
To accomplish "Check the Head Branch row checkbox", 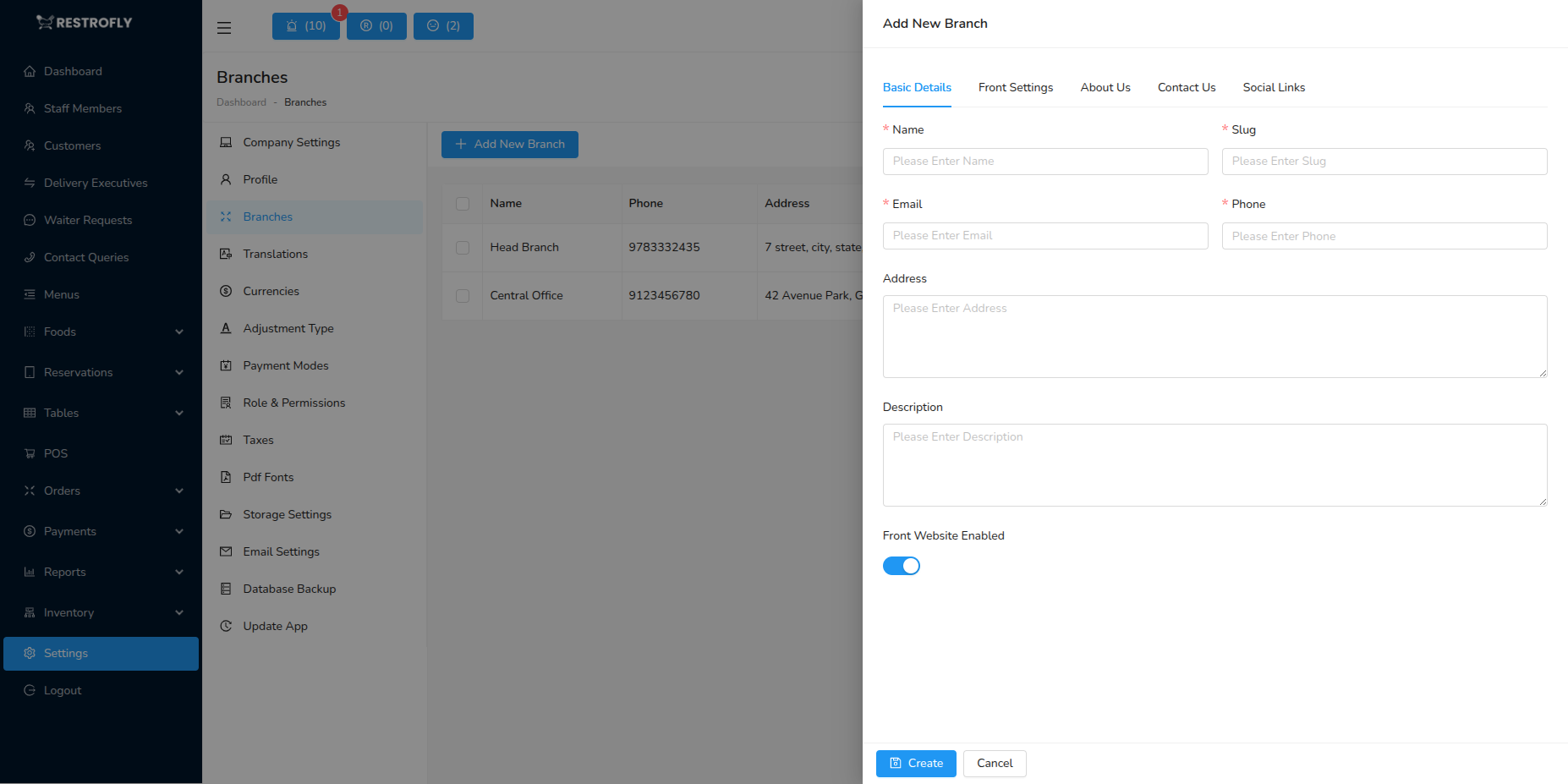I will pos(463,247).
